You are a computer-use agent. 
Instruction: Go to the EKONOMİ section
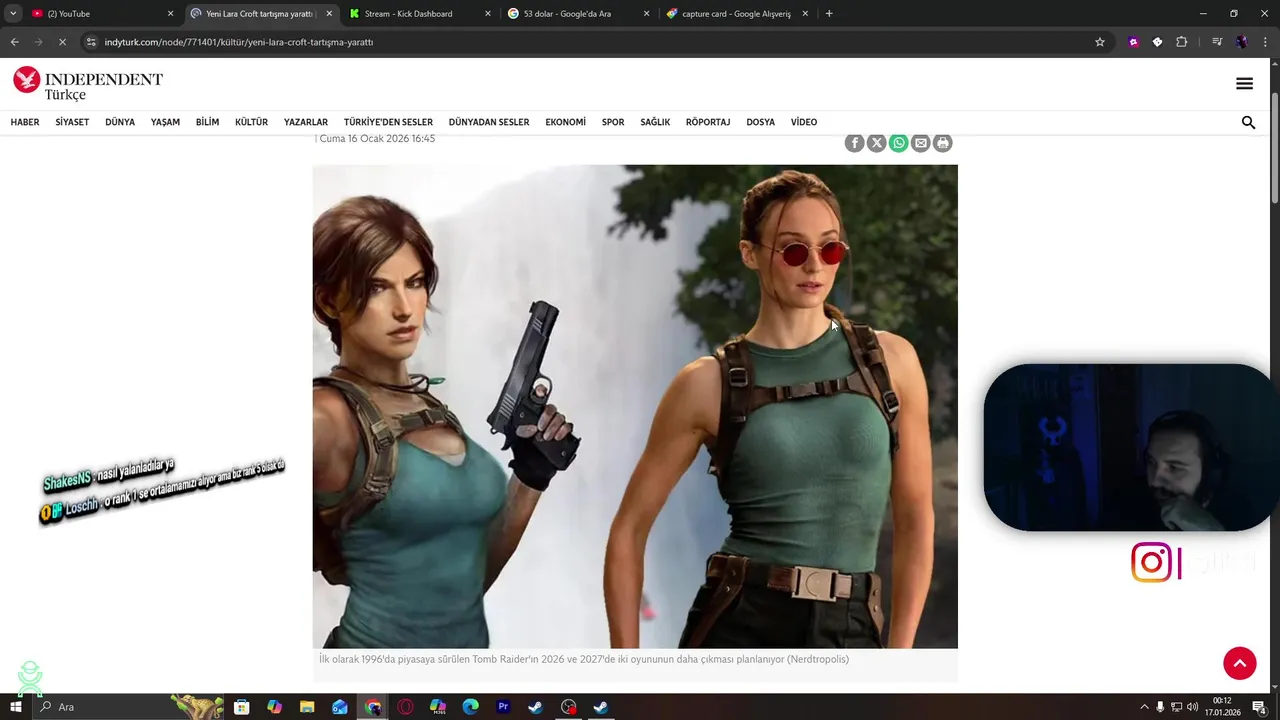point(565,122)
